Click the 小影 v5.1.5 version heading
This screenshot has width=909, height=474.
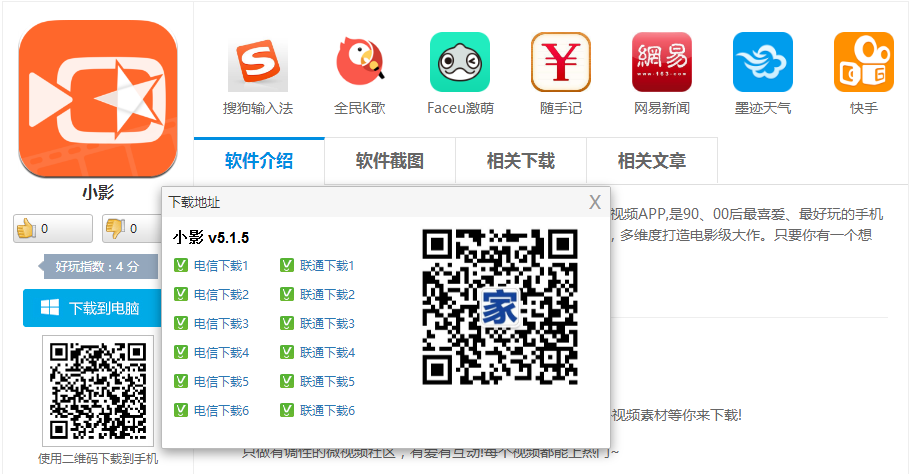tap(211, 238)
